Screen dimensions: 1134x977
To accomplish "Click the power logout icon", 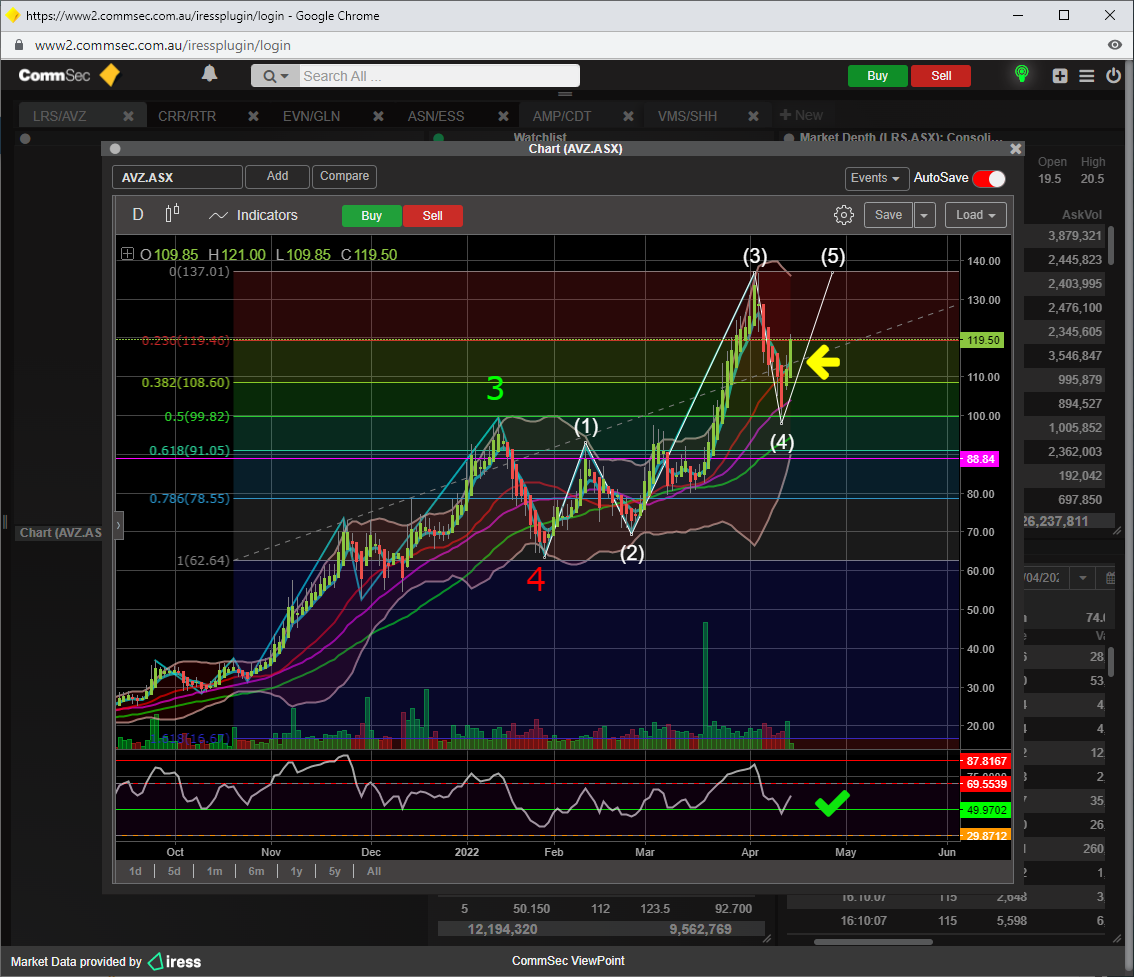I will tap(1113, 75).
